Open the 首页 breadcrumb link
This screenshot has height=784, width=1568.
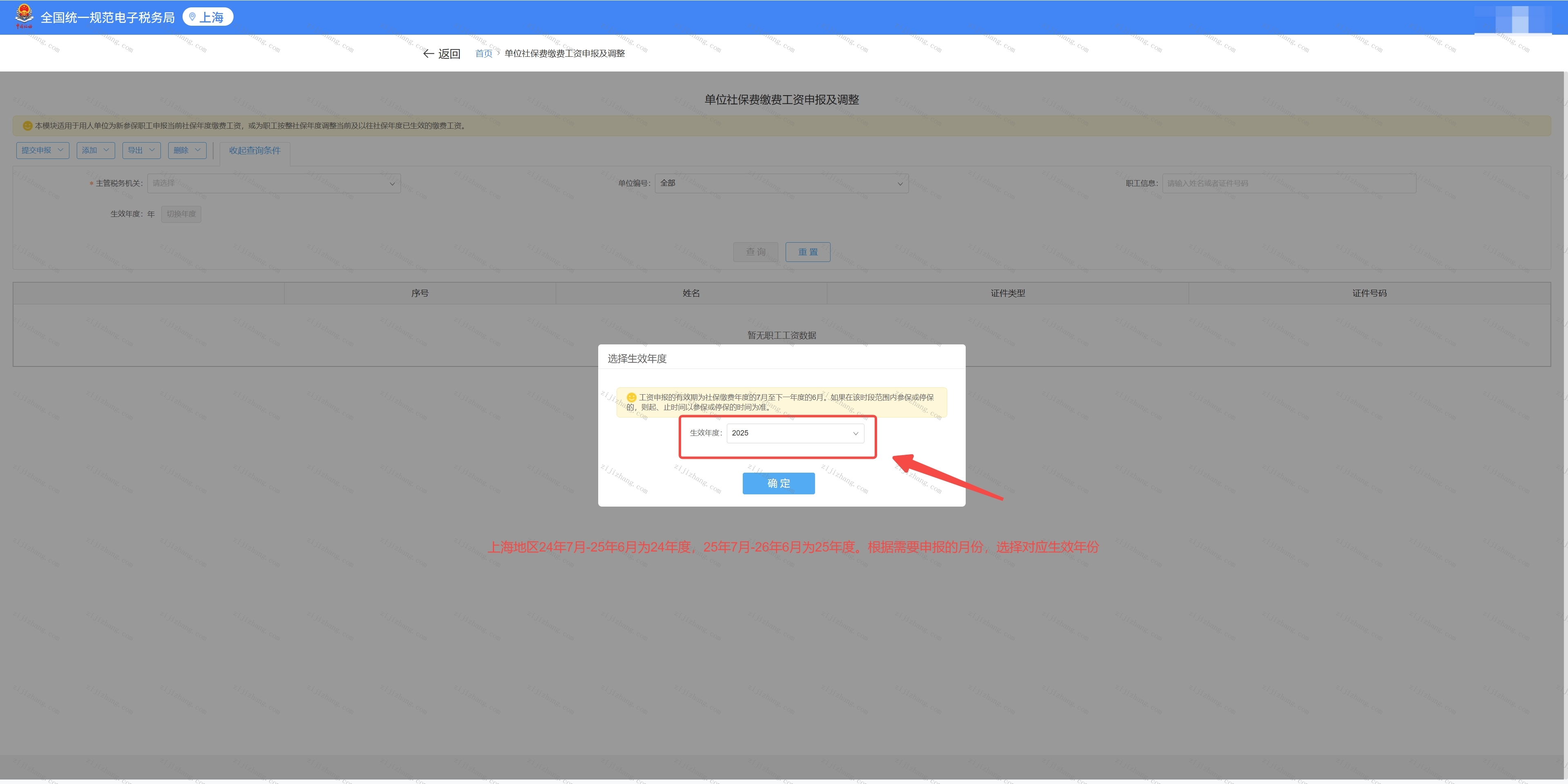pyautogui.click(x=484, y=54)
